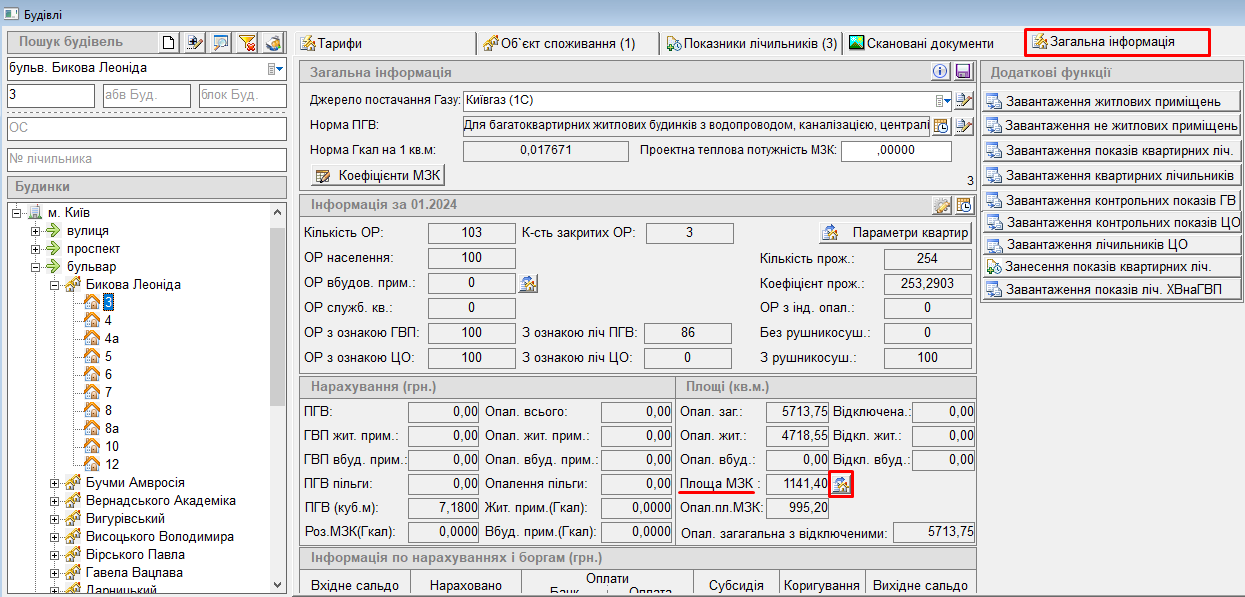
Task: Open the Показники лічильників (3) tab
Action: click(750, 43)
